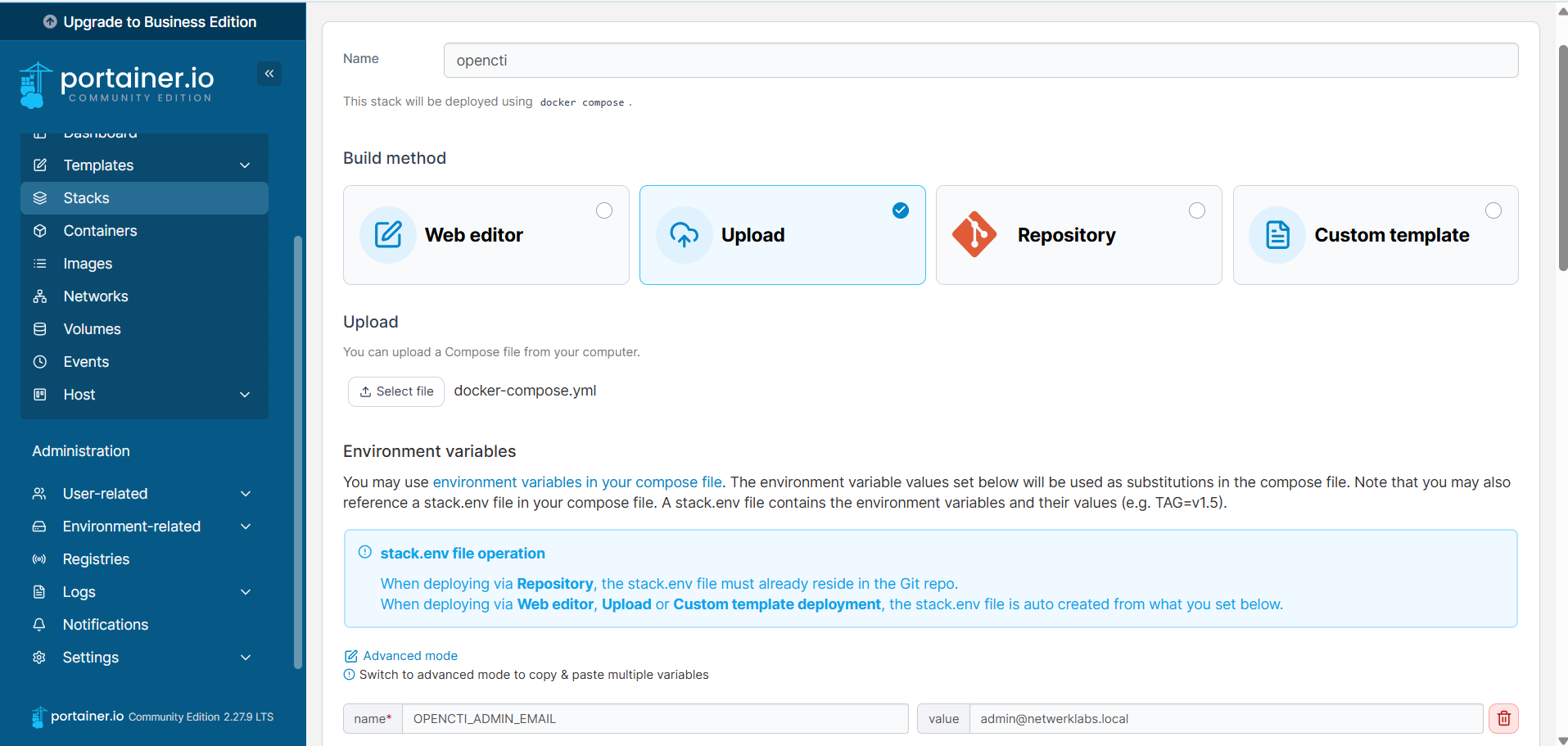This screenshot has width=1568, height=746.
Task: Click the docker-compose.yml file name
Action: coord(525,391)
